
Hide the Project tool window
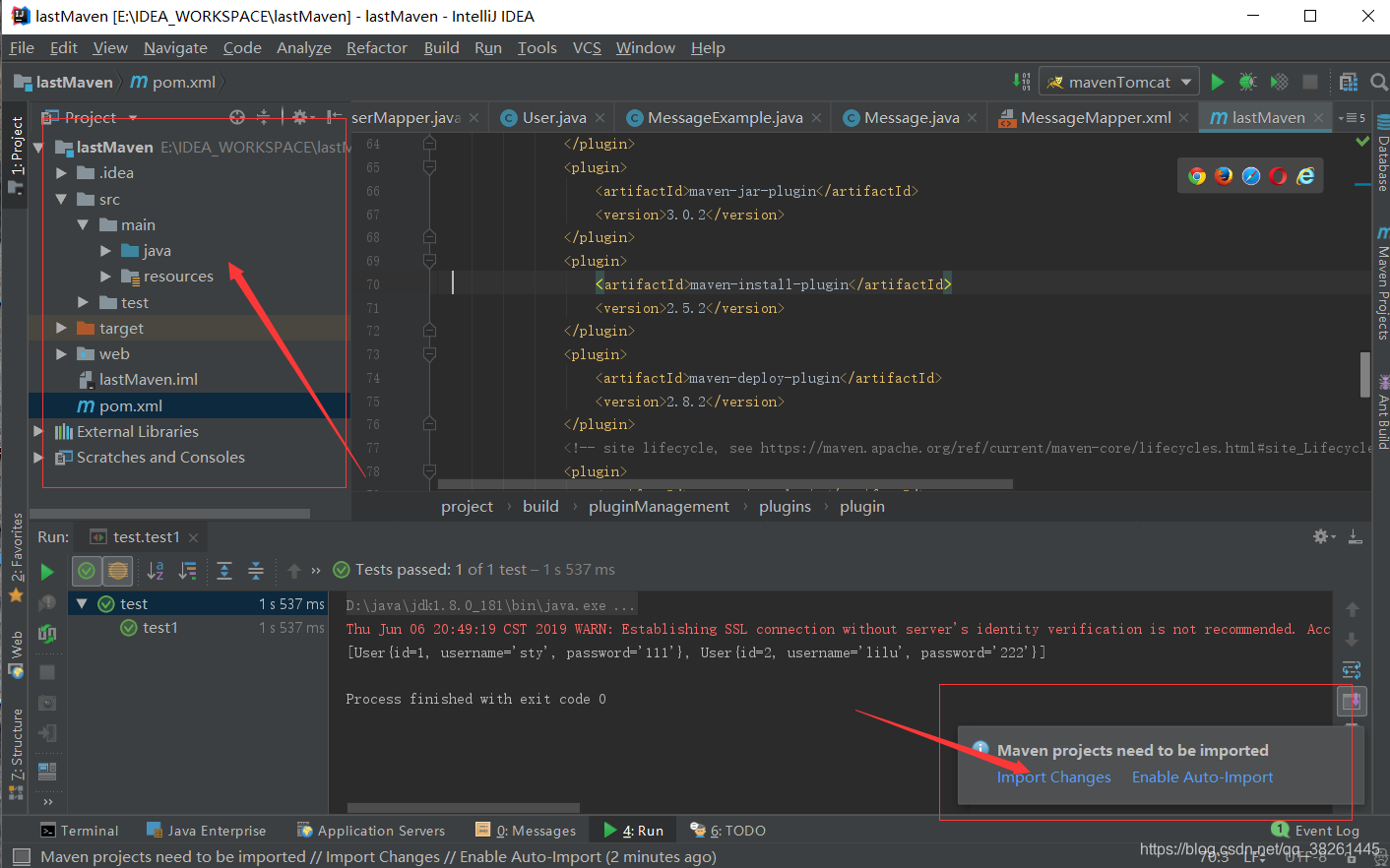point(335,117)
